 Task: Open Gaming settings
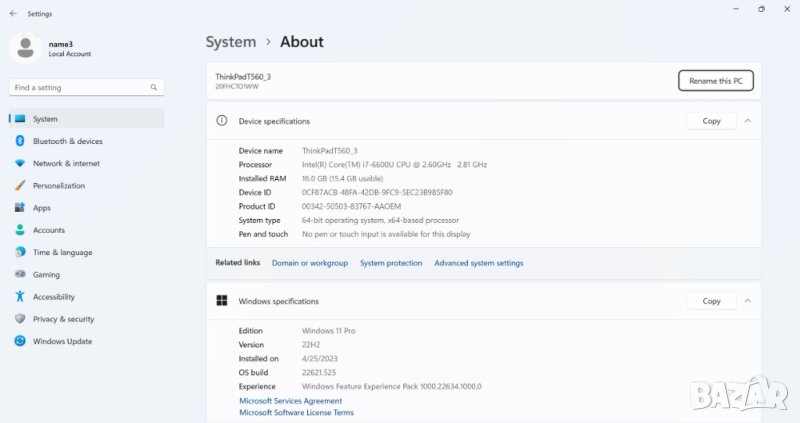46,274
